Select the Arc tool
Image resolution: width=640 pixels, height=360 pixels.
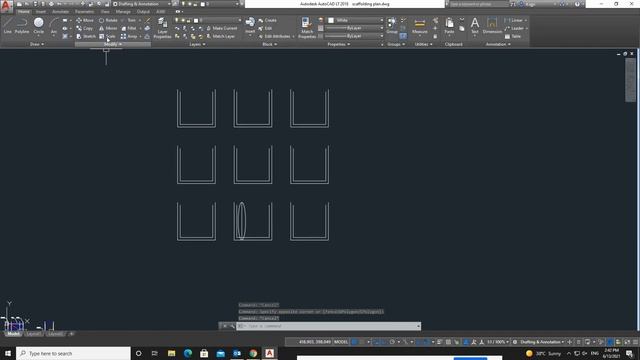[x=53, y=25]
